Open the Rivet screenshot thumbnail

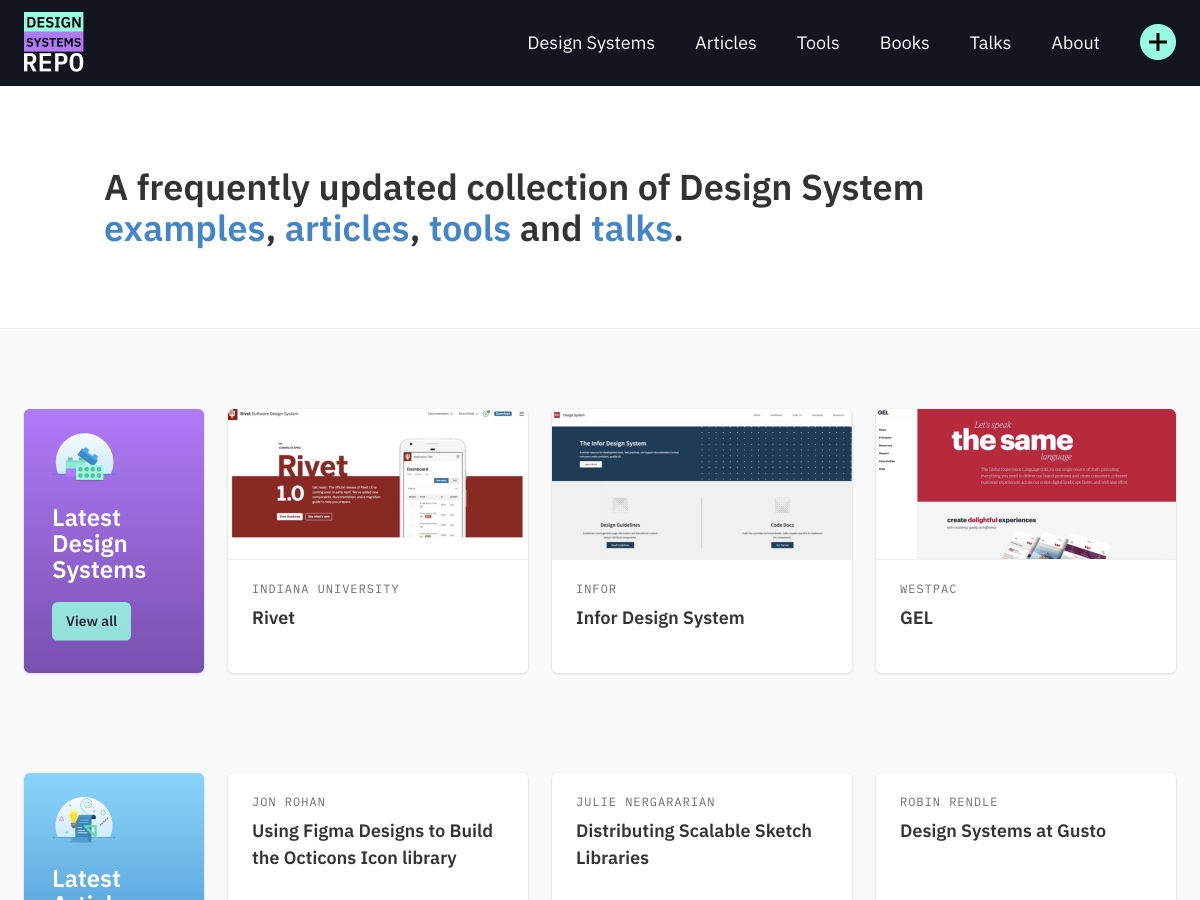click(378, 484)
